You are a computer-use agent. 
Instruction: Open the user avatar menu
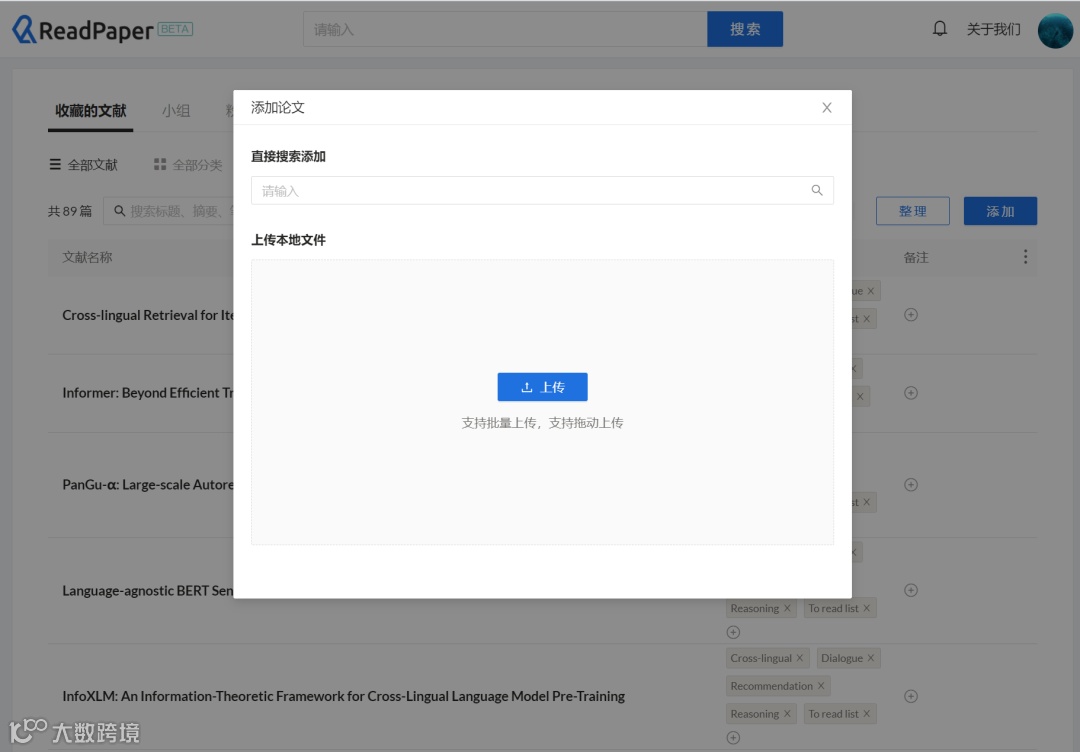[x=1055, y=30]
